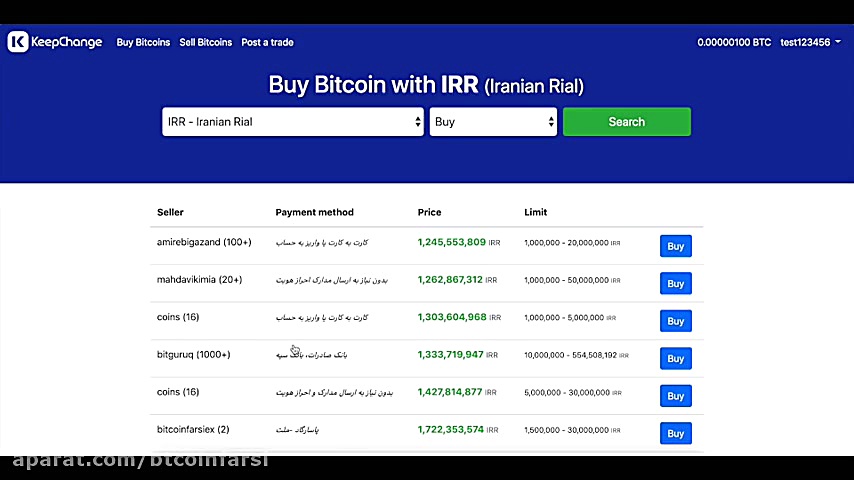Open the IRR - Iranian Rial currency selector
This screenshot has height=480, width=854.
[x=293, y=121]
